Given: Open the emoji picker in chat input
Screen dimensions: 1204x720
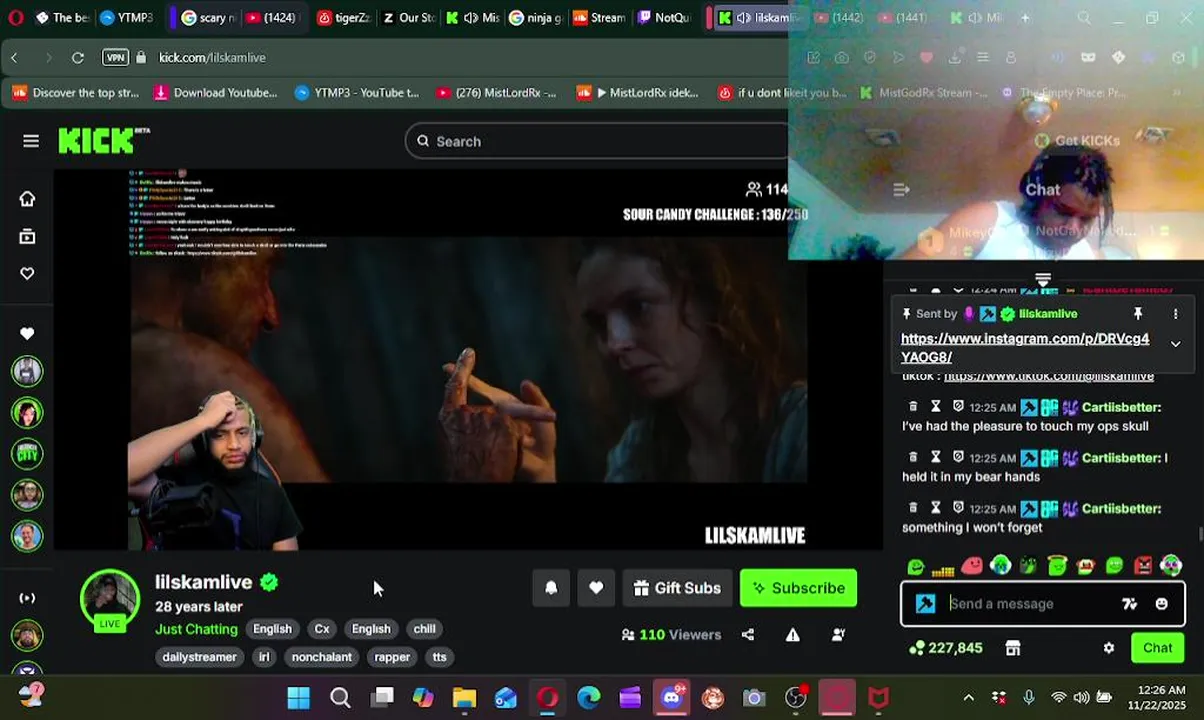Looking at the screenshot, I should (x=1161, y=604).
